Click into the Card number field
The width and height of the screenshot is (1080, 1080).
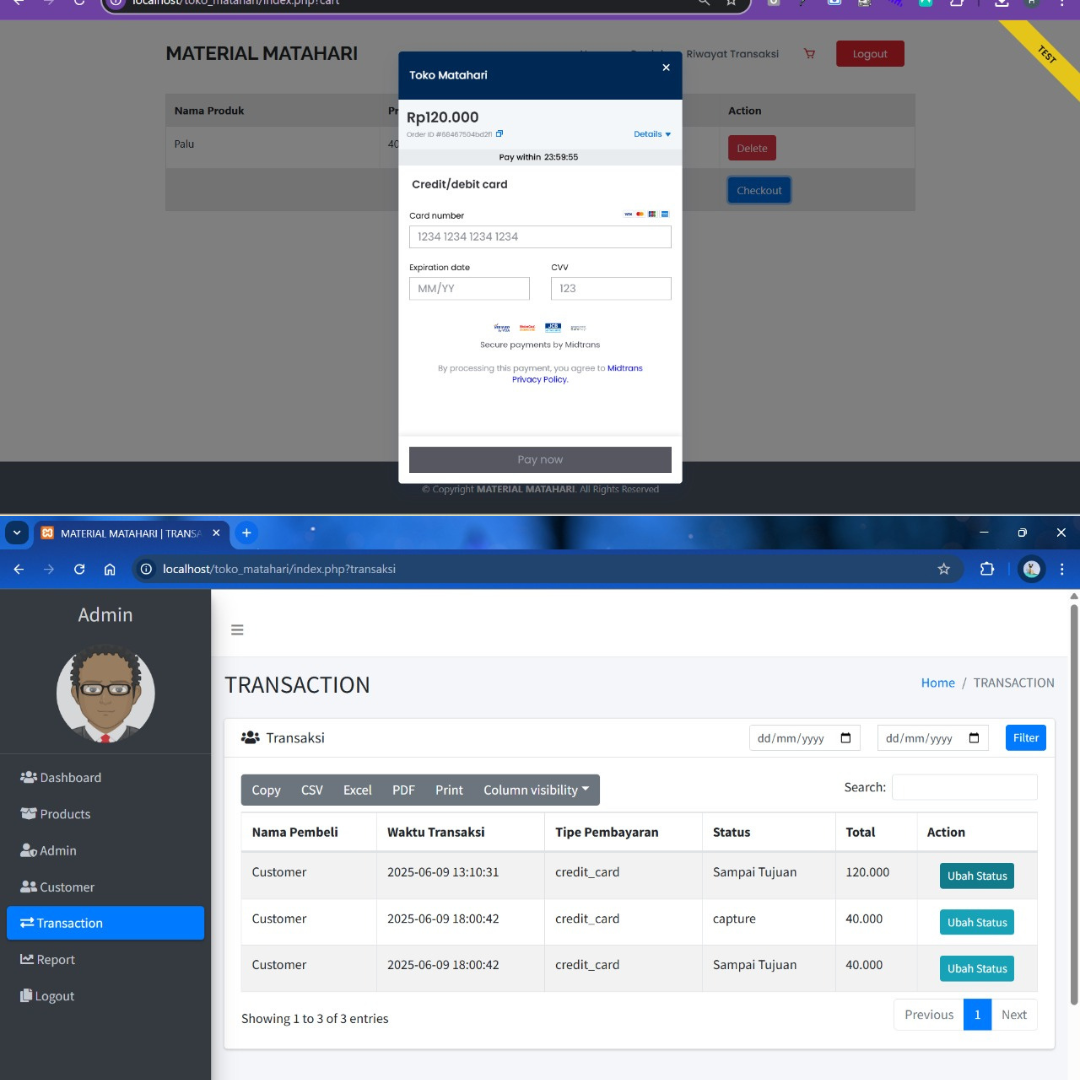[540, 237]
